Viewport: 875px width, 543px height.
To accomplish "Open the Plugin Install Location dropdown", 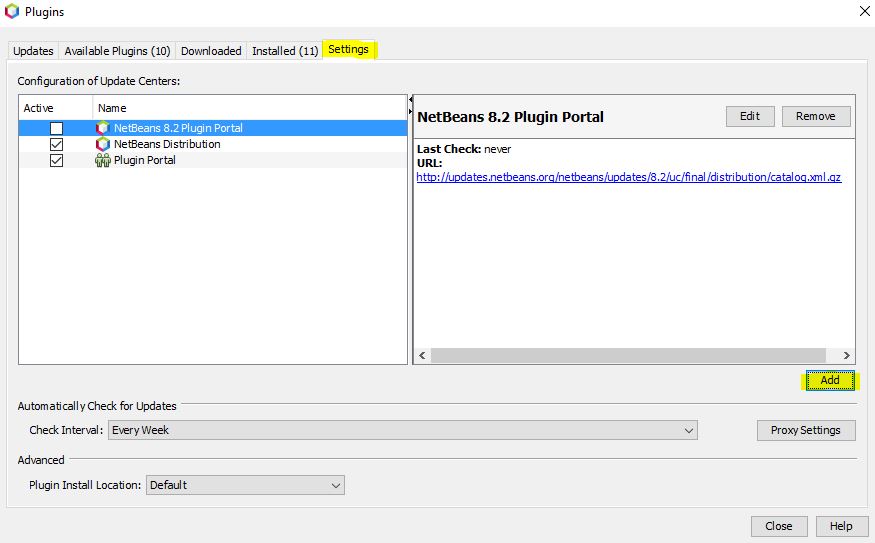I will (245, 485).
